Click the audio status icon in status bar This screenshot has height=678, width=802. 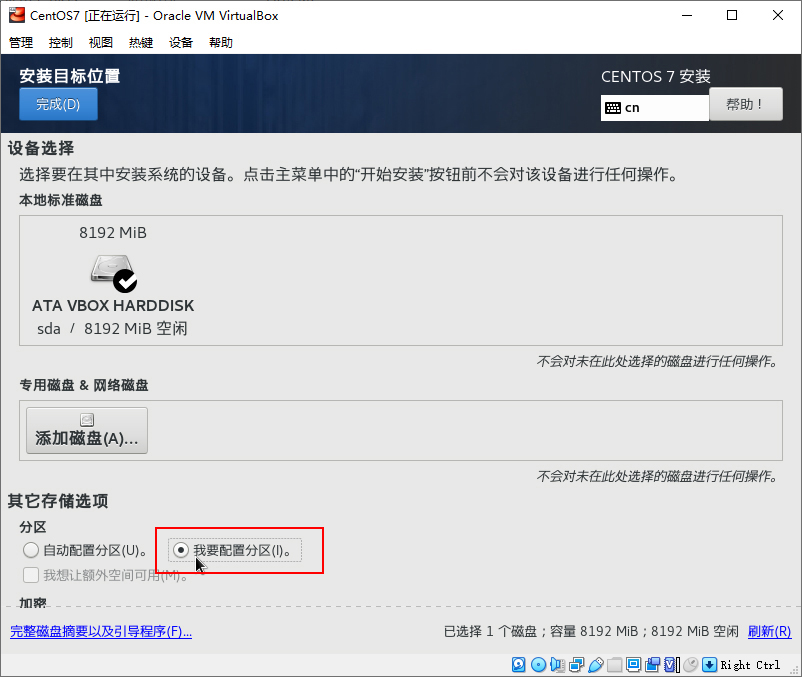pyautogui.click(x=559, y=665)
